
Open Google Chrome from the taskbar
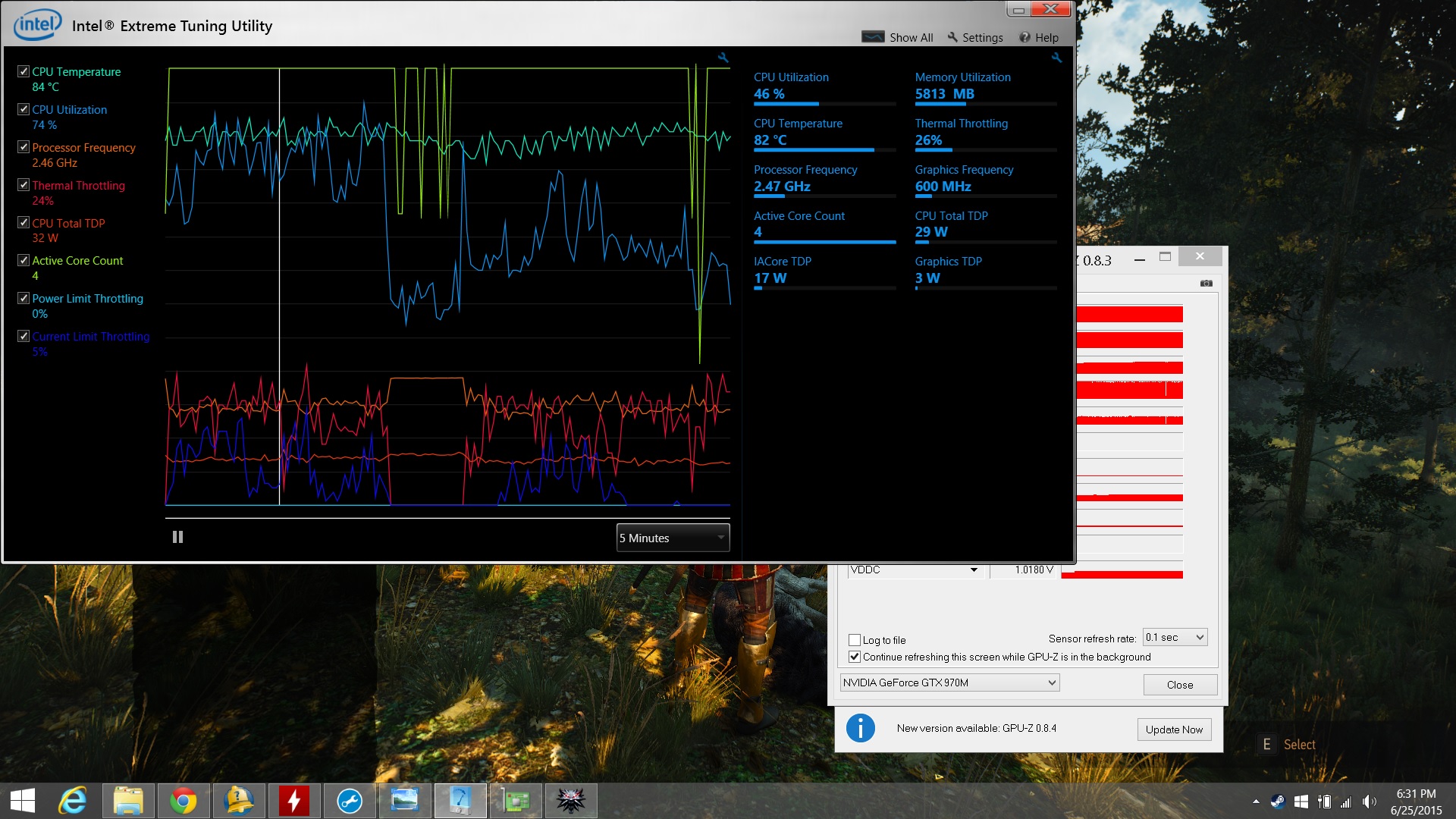coord(183,802)
